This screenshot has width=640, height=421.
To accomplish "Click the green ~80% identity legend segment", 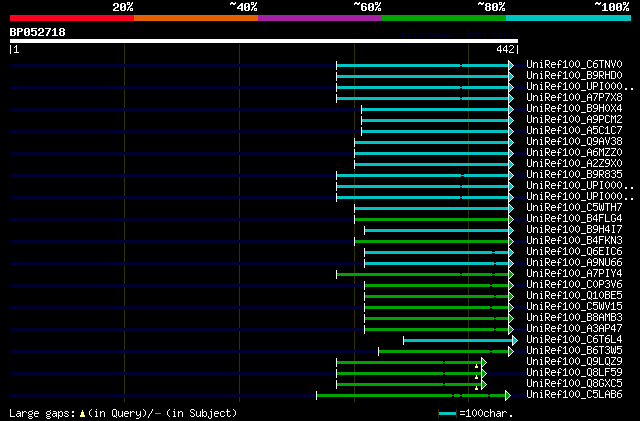I will pyautogui.click(x=444, y=18).
